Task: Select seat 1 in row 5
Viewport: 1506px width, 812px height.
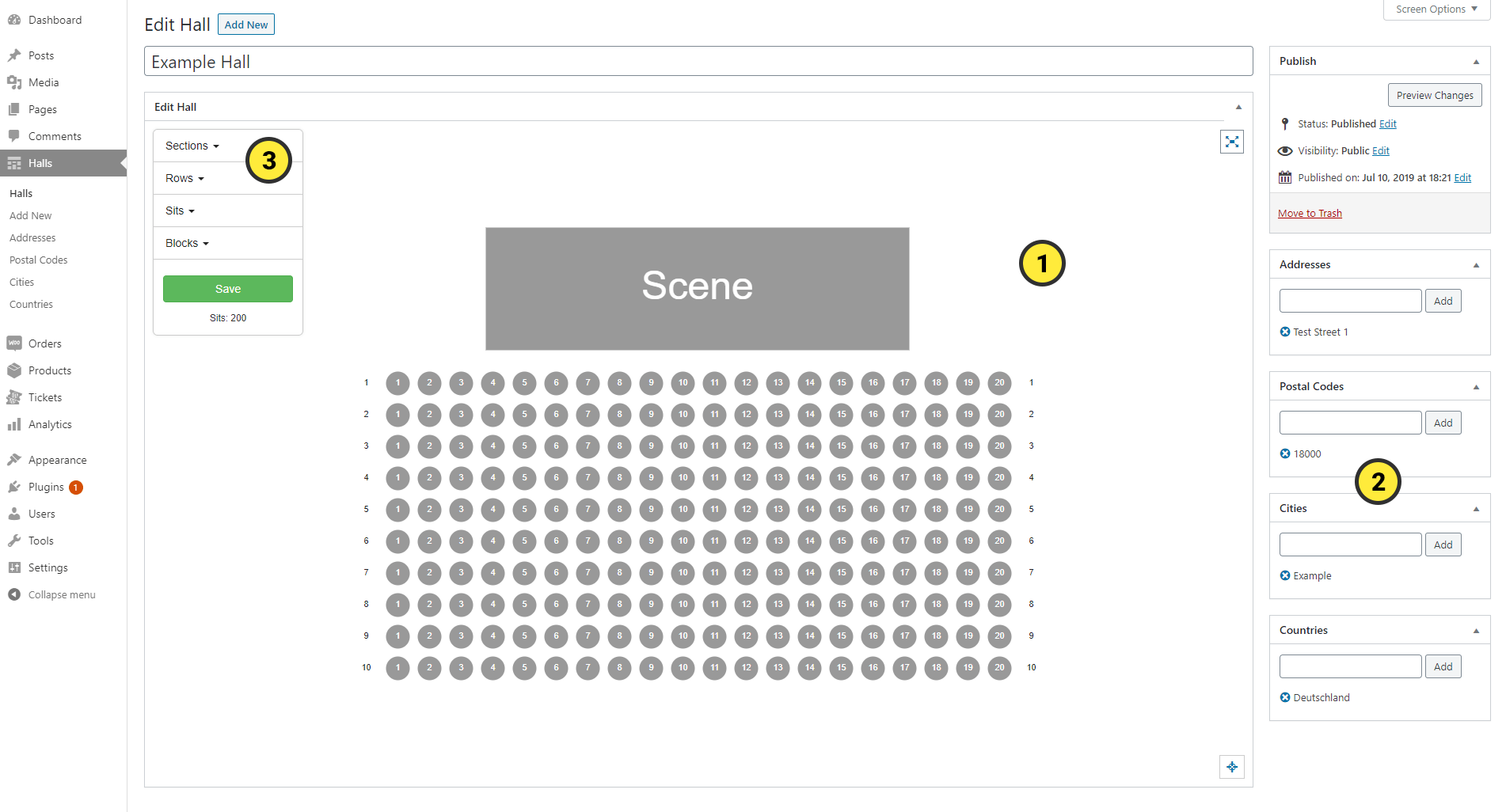Action: coord(398,510)
